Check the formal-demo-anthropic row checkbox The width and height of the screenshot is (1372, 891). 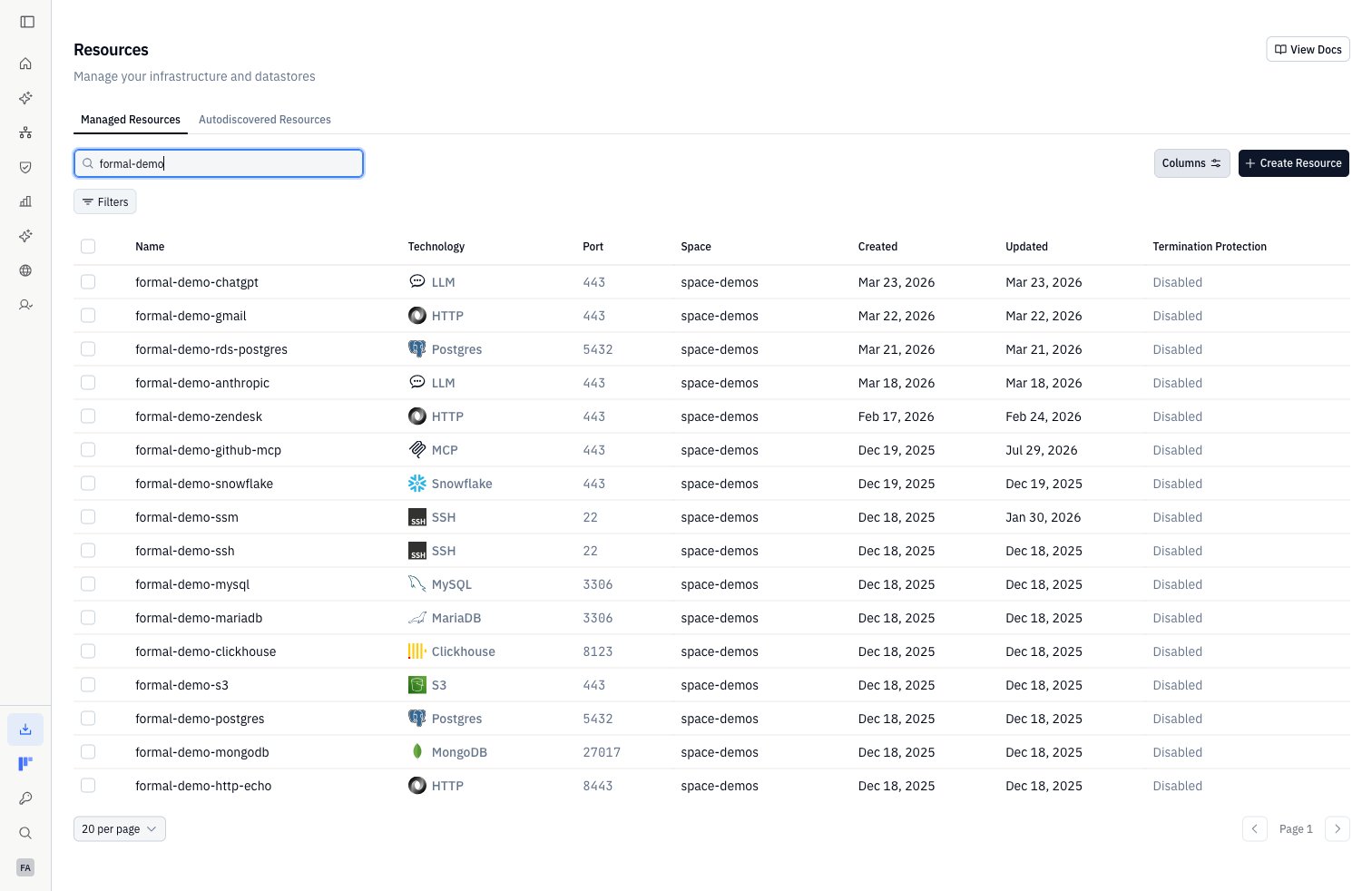coord(88,383)
